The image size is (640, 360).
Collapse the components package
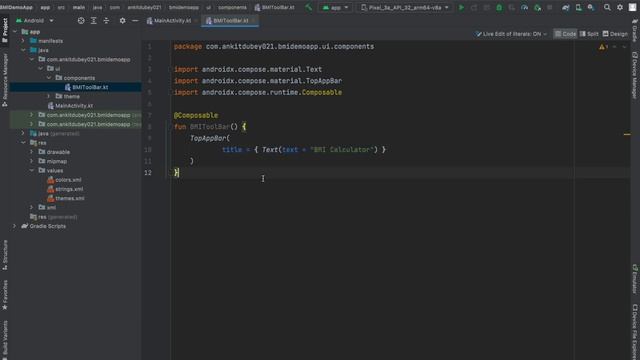click(49, 78)
